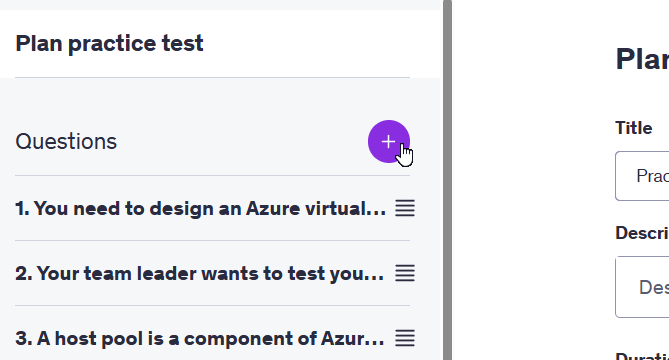Open question 1 about Azure virtual design
The image size is (669, 360).
(201, 209)
